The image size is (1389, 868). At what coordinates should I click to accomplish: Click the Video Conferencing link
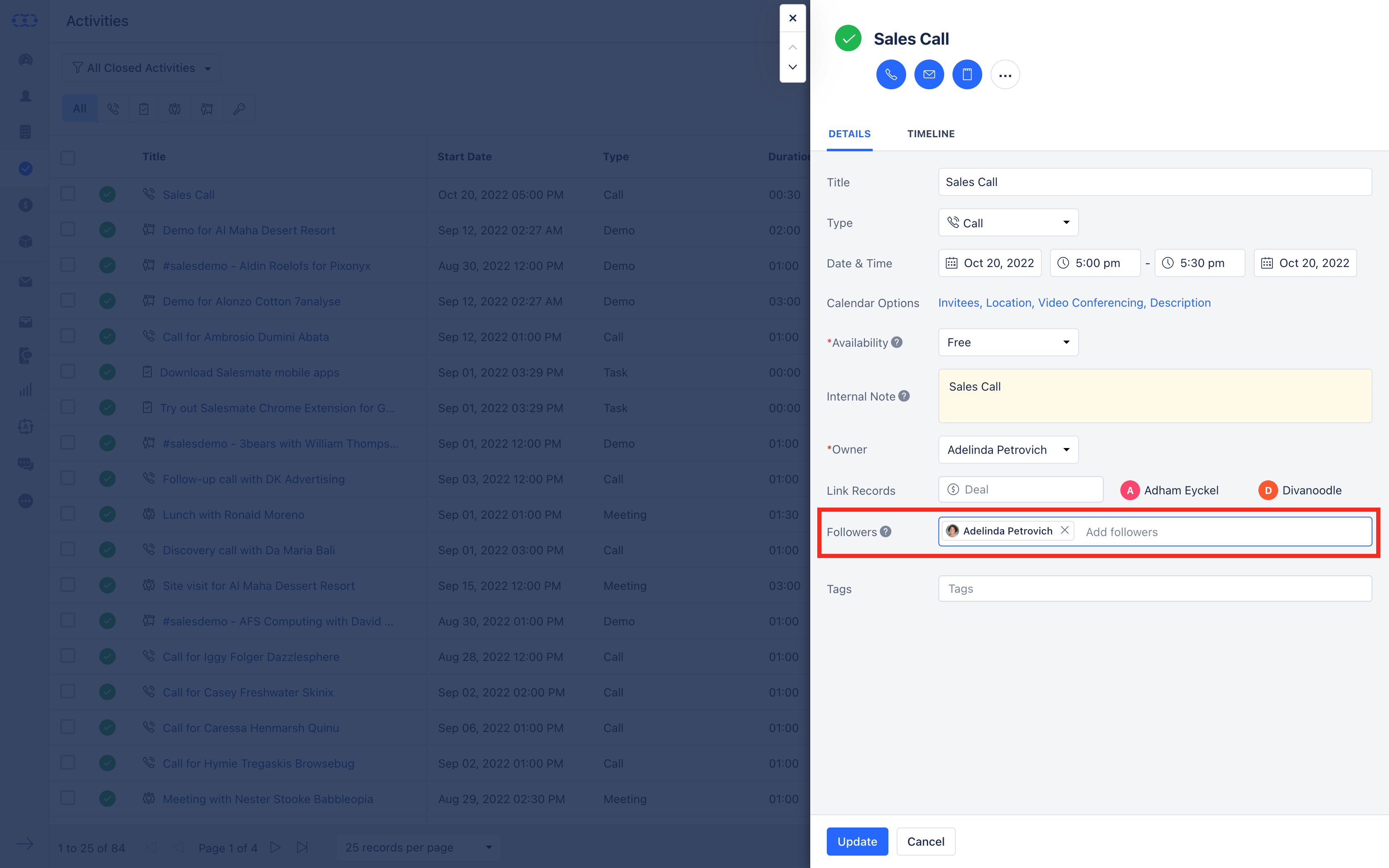1092,303
